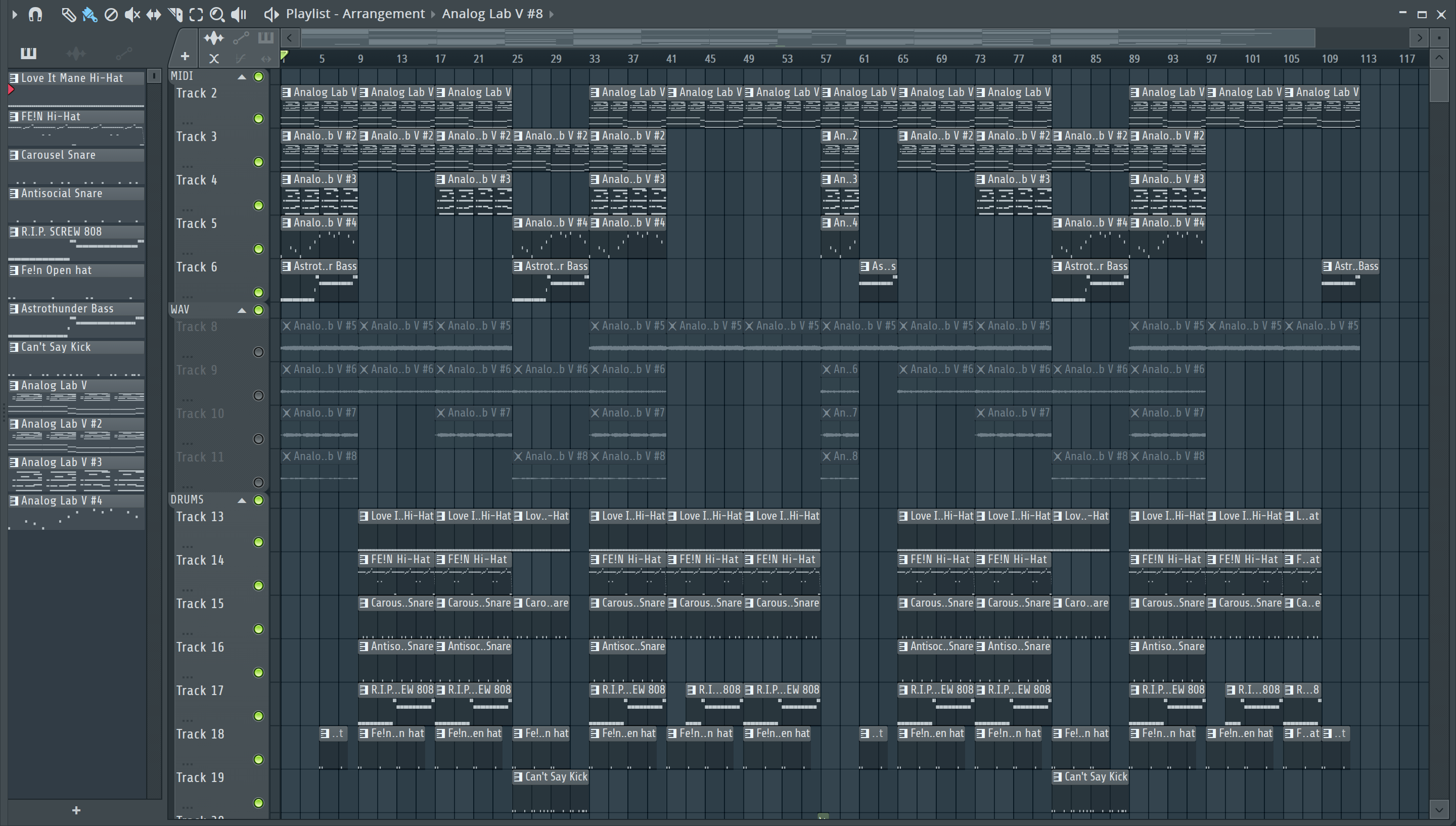The height and width of the screenshot is (826, 1456).
Task: Mute Track 2 using its green LED
Action: [259, 119]
